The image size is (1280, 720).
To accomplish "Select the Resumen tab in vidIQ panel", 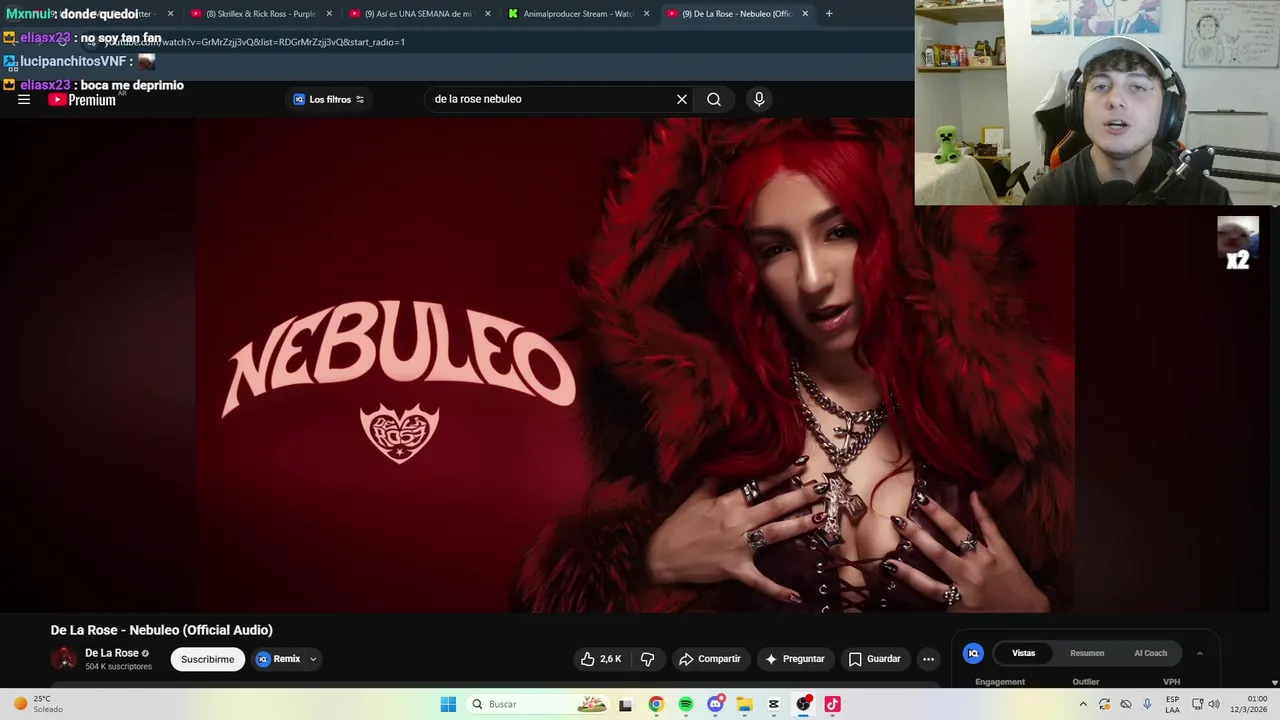I will [x=1087, y=653].
